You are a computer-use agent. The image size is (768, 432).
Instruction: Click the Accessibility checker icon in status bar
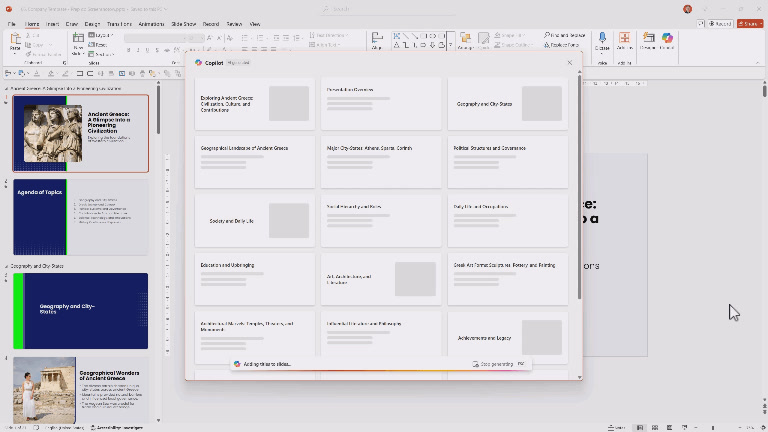(x=93, y=428)
